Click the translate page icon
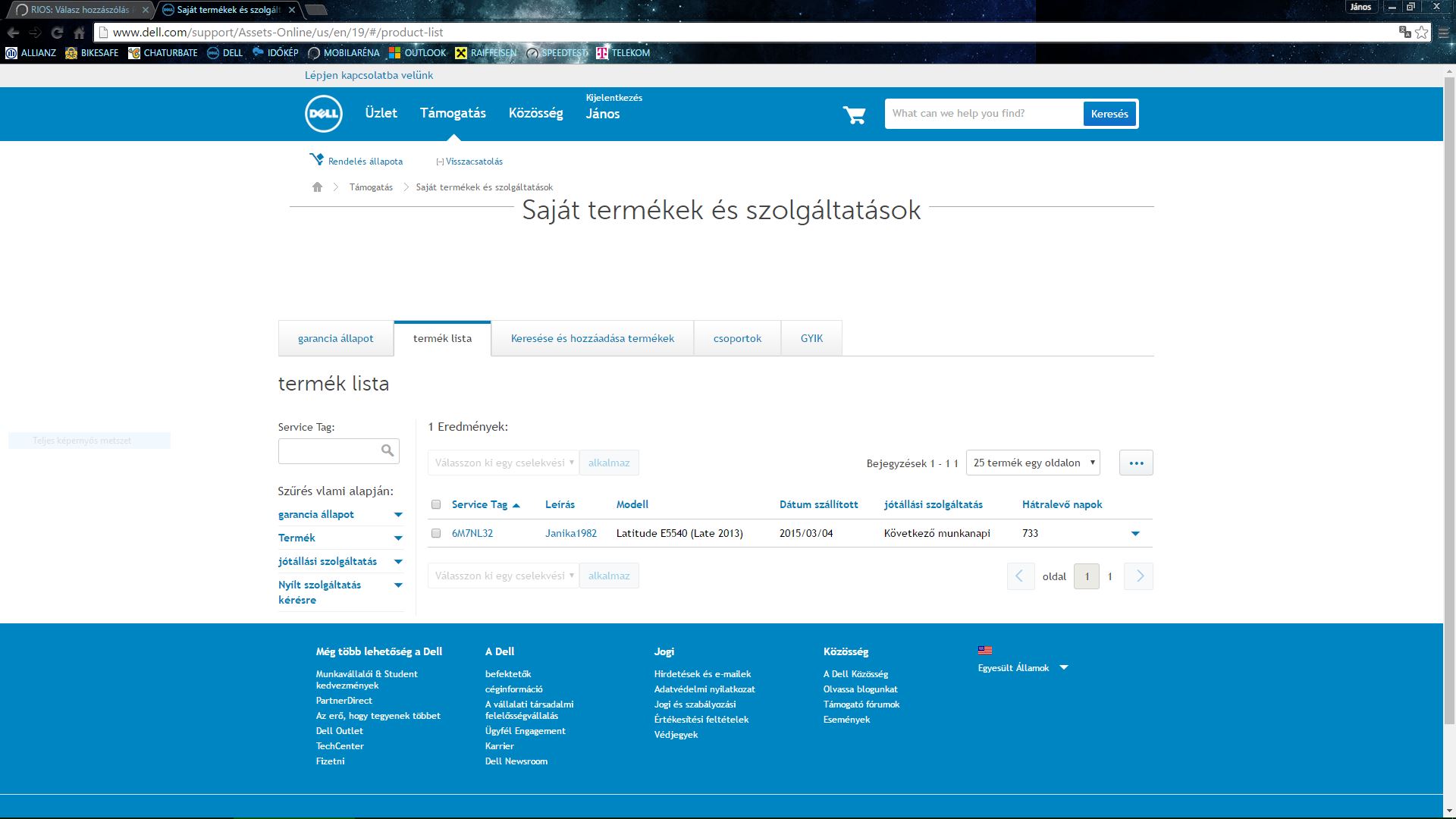 click(1404, 32)
